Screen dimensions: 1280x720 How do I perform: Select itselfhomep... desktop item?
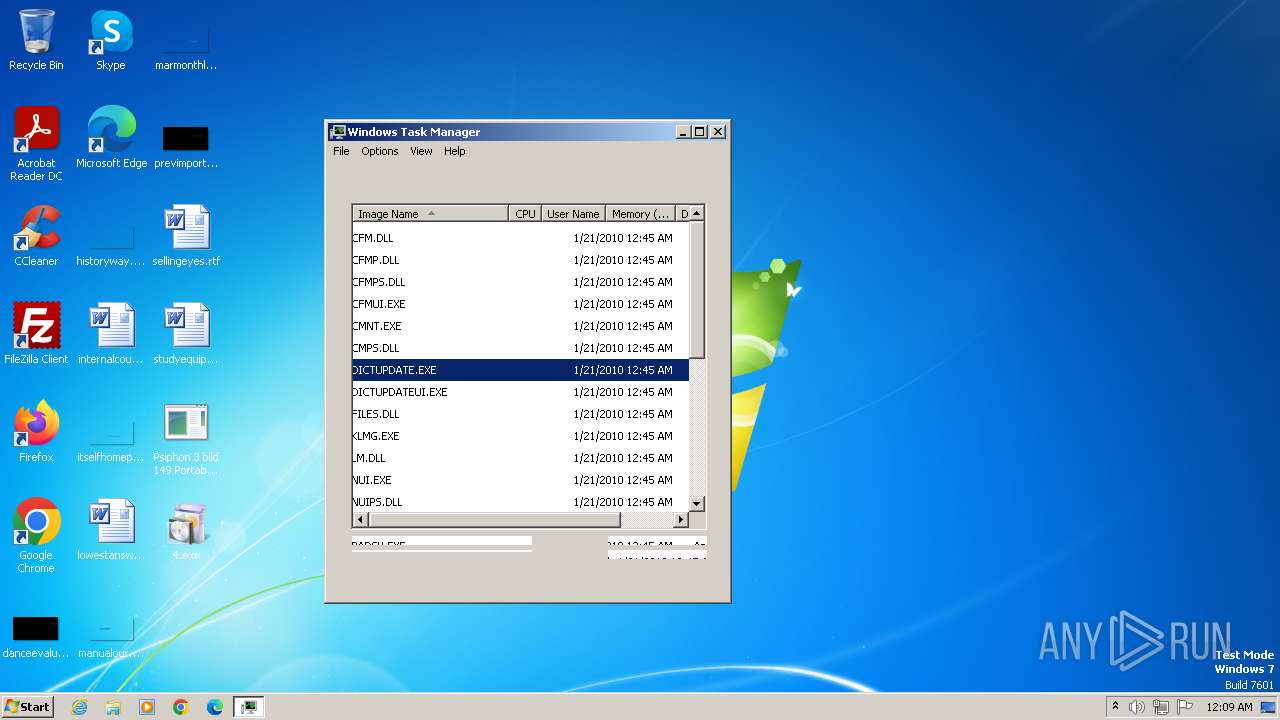click(111, 438)
